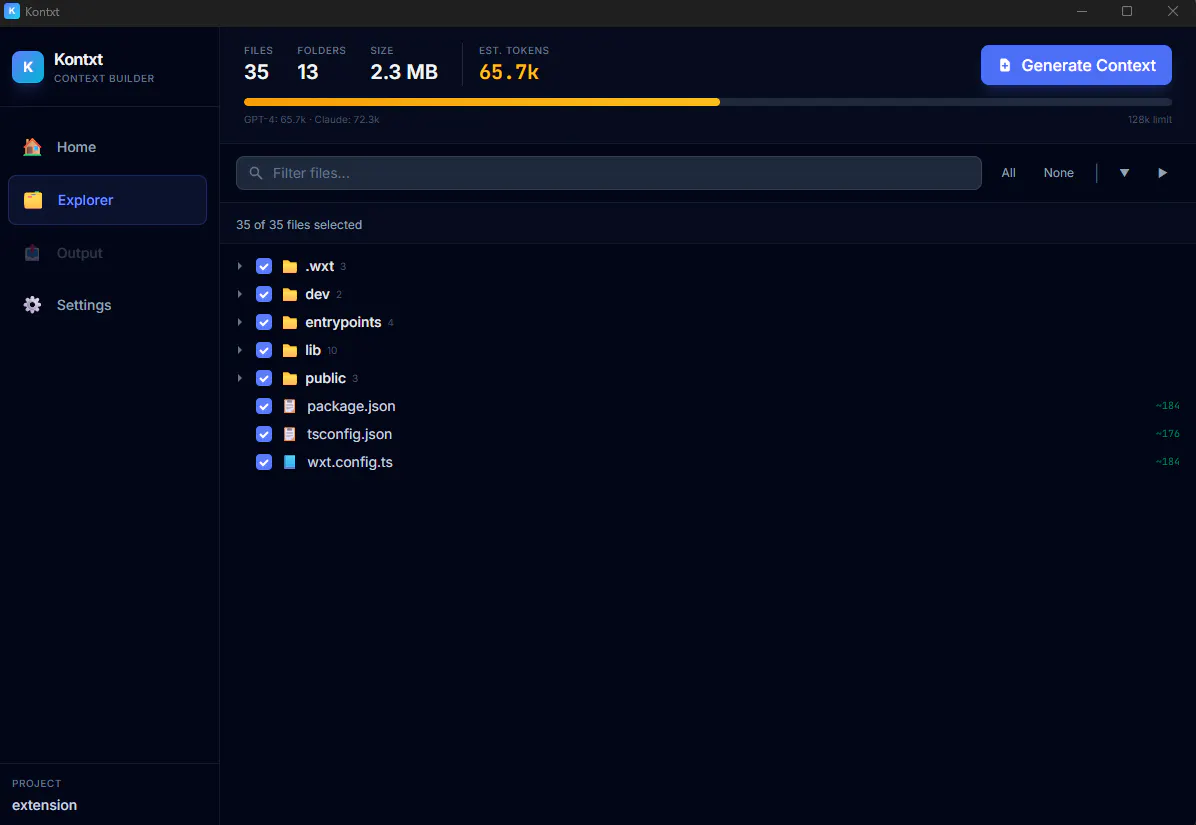Uncheck the wxt.config.ts checkbox
Image resolution: width=1196 pixels, height=825 pixels.
(x=264, y=462)
